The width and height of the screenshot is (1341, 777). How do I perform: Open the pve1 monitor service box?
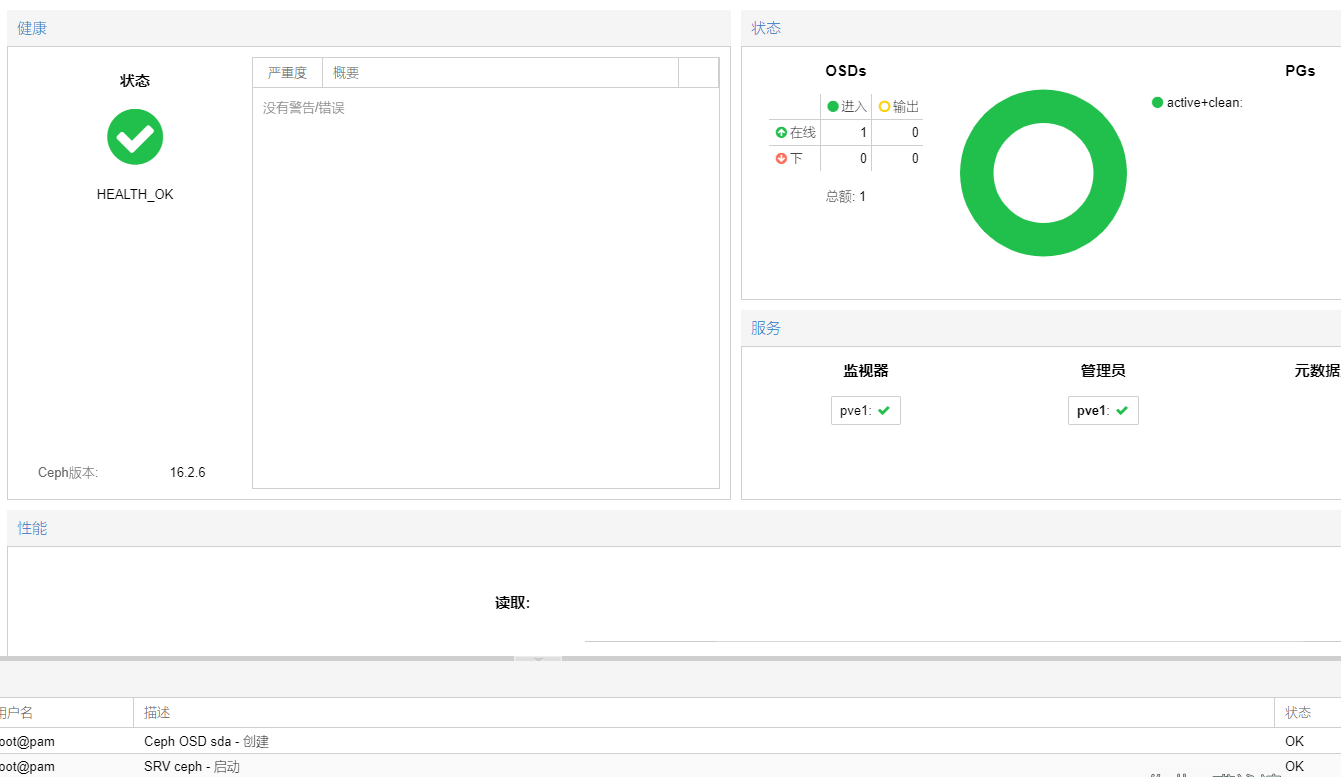pos(866,411)
